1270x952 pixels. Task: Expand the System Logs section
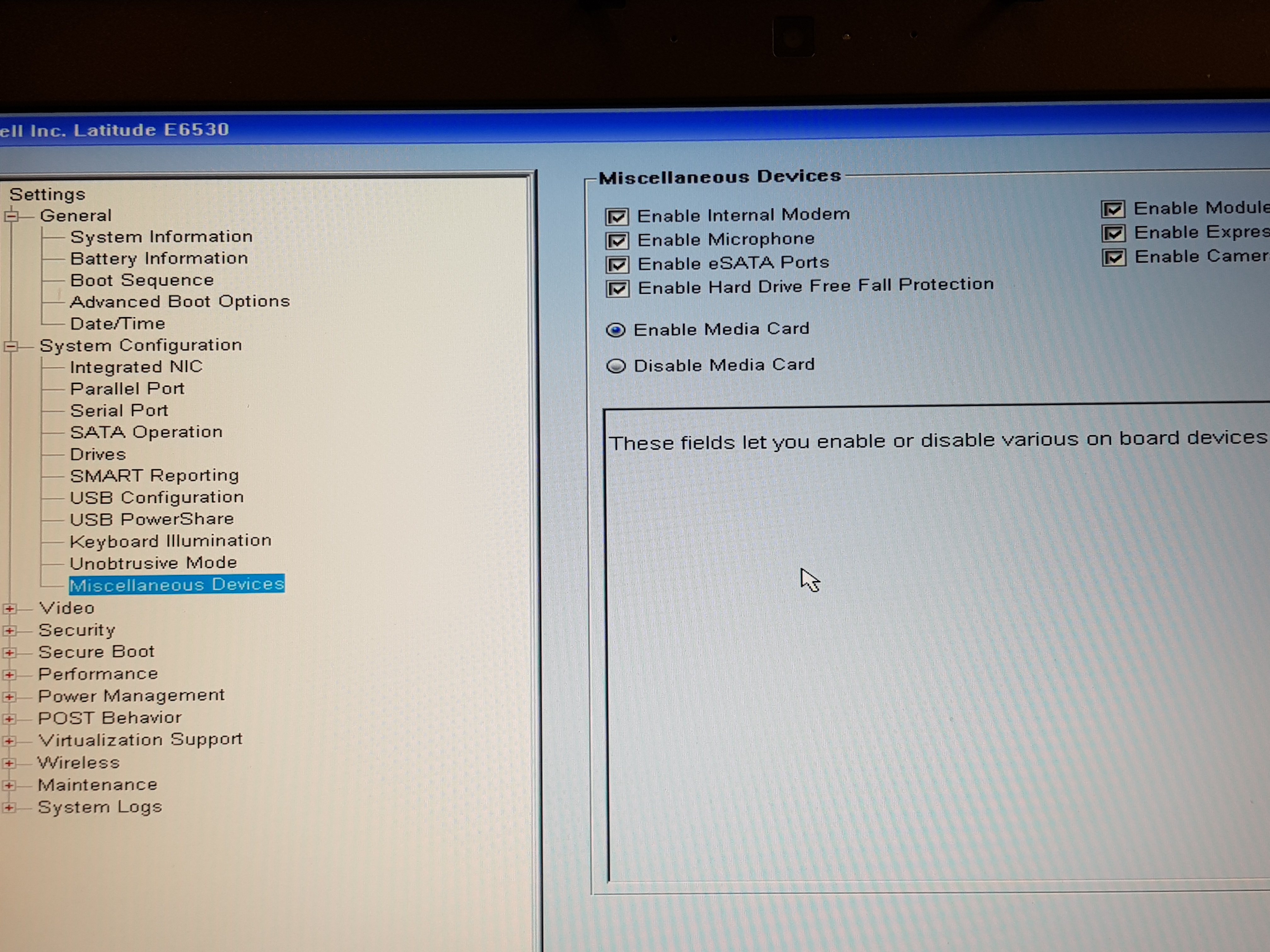click(9, 808)
